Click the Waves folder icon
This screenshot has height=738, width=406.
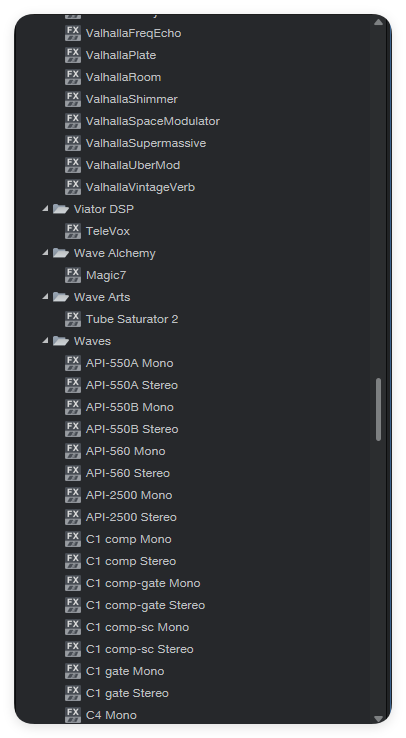pyautogui.click(x=61, y=341)
